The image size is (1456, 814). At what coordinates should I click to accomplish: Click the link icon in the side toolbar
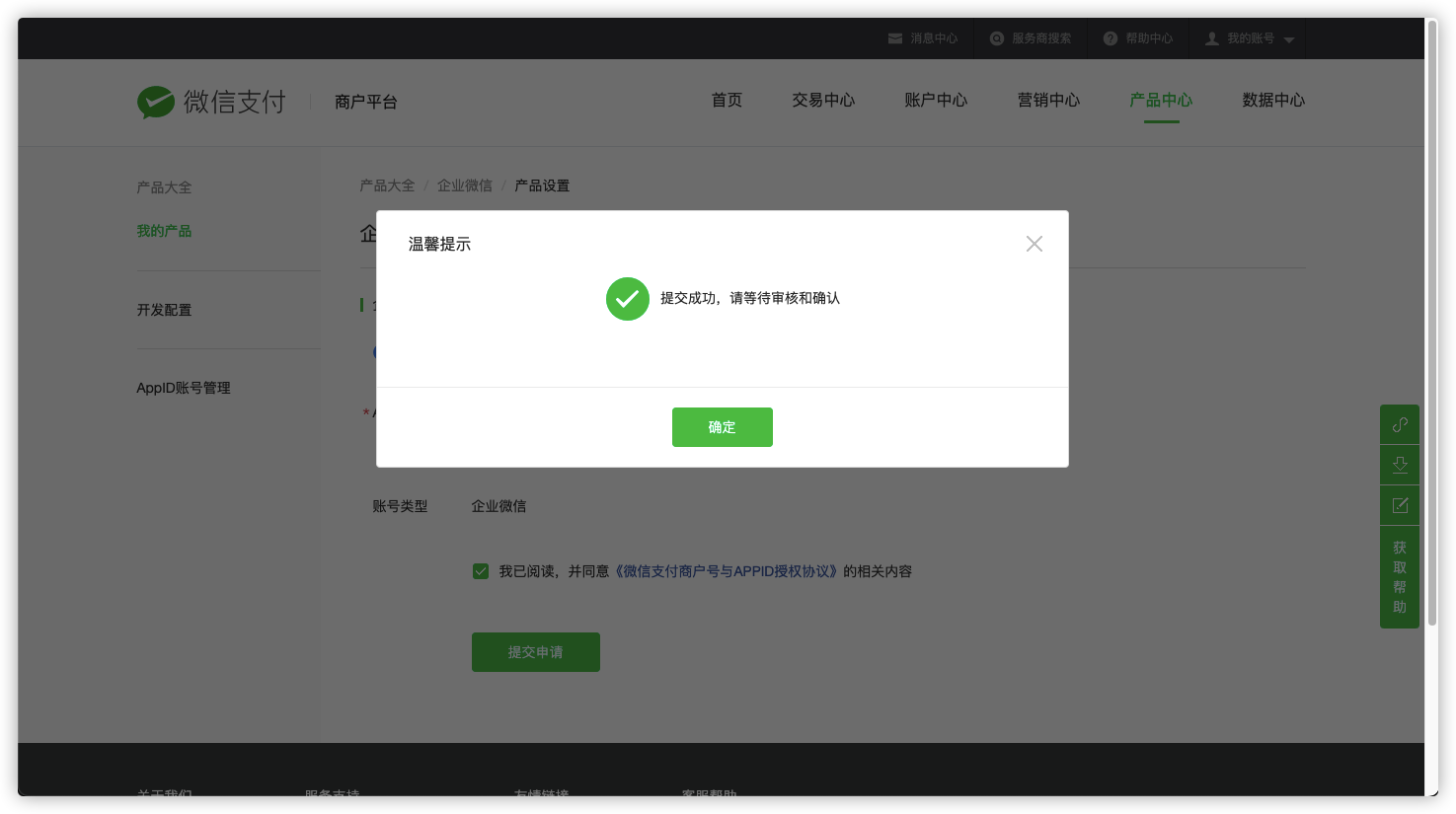click(x=1400, y=424)
